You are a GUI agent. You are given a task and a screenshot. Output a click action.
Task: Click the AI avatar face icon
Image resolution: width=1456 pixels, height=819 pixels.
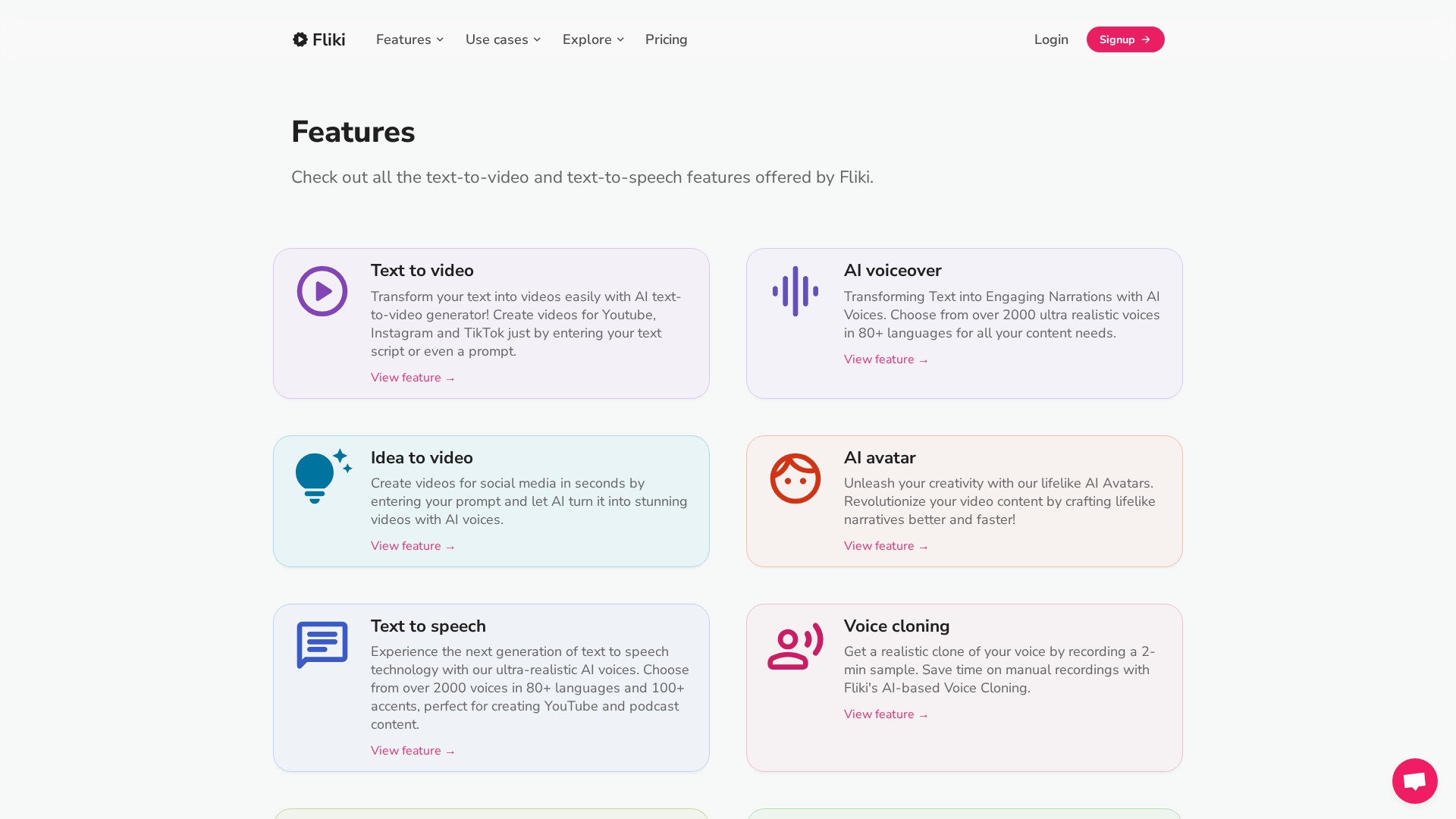click(795, 479)
